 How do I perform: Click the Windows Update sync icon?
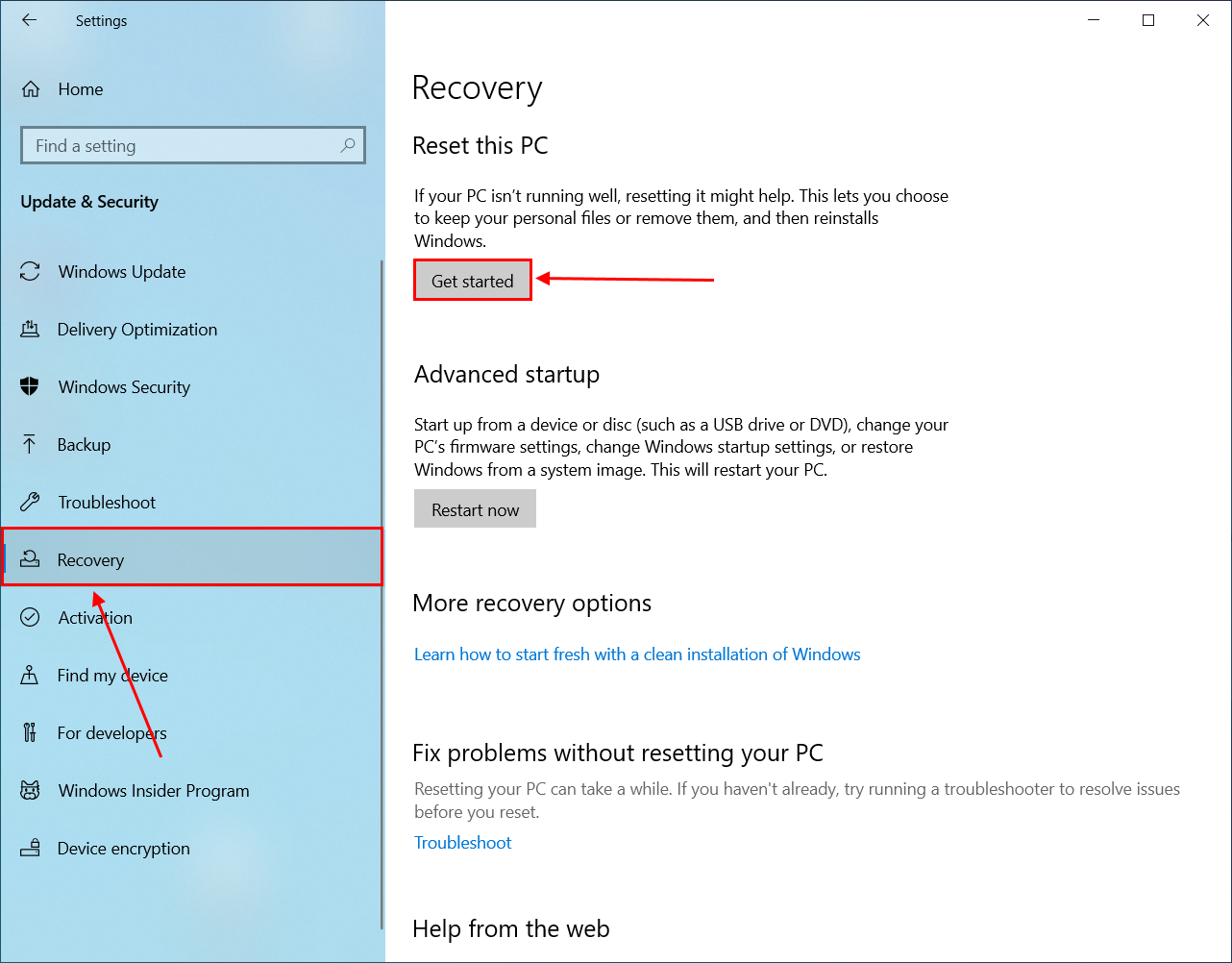click(x=30, y=272)
